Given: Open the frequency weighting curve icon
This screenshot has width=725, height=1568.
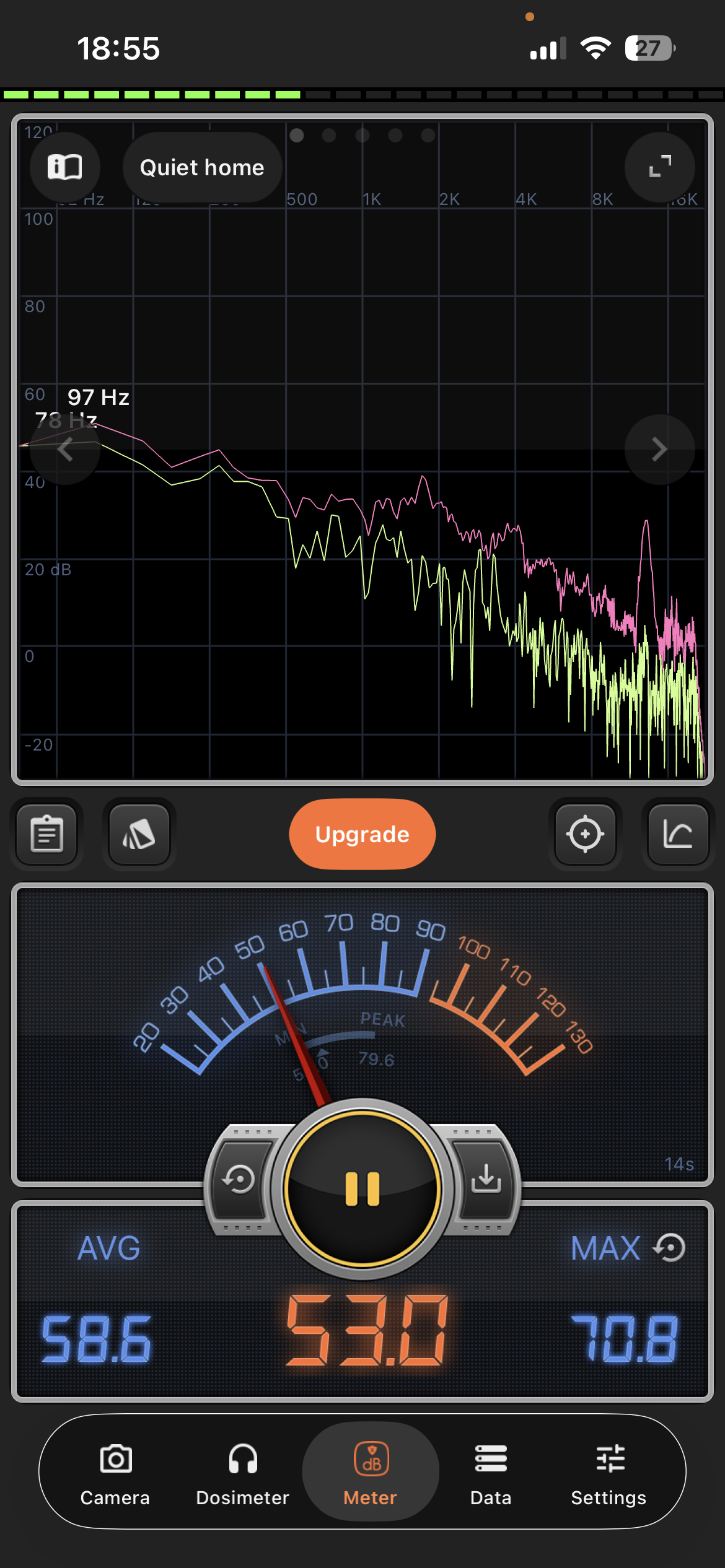Looking at the screenshot, I should coord(677,834).
